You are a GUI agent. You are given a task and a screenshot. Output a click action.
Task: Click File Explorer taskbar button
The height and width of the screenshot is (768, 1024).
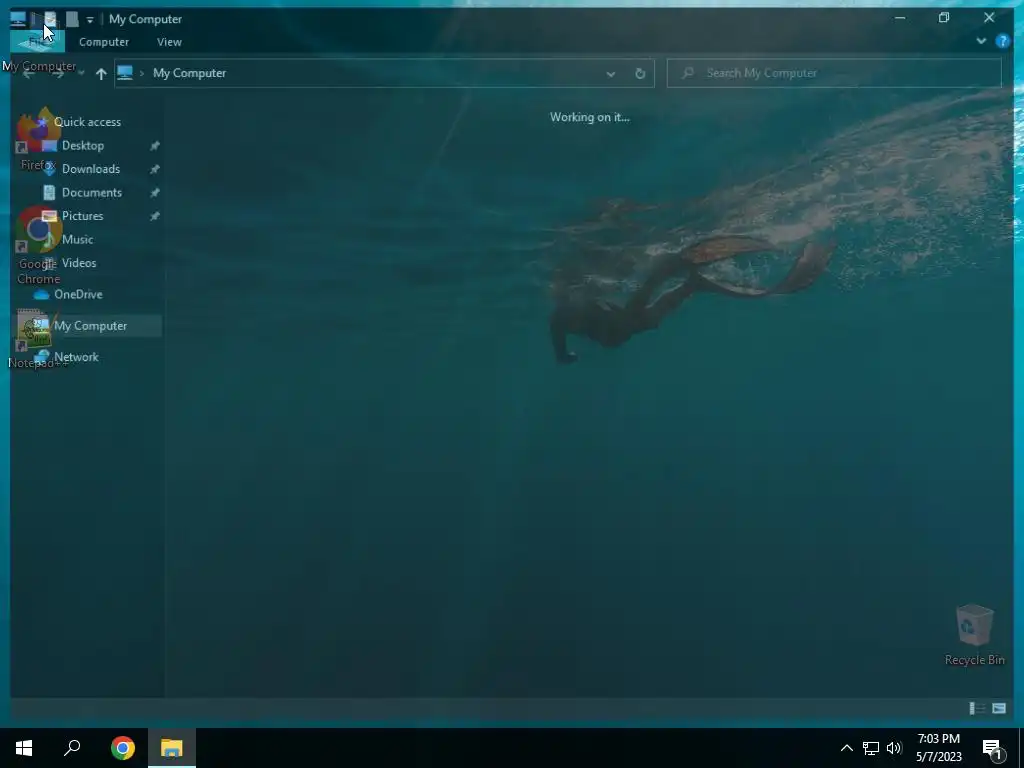[171, 748]
